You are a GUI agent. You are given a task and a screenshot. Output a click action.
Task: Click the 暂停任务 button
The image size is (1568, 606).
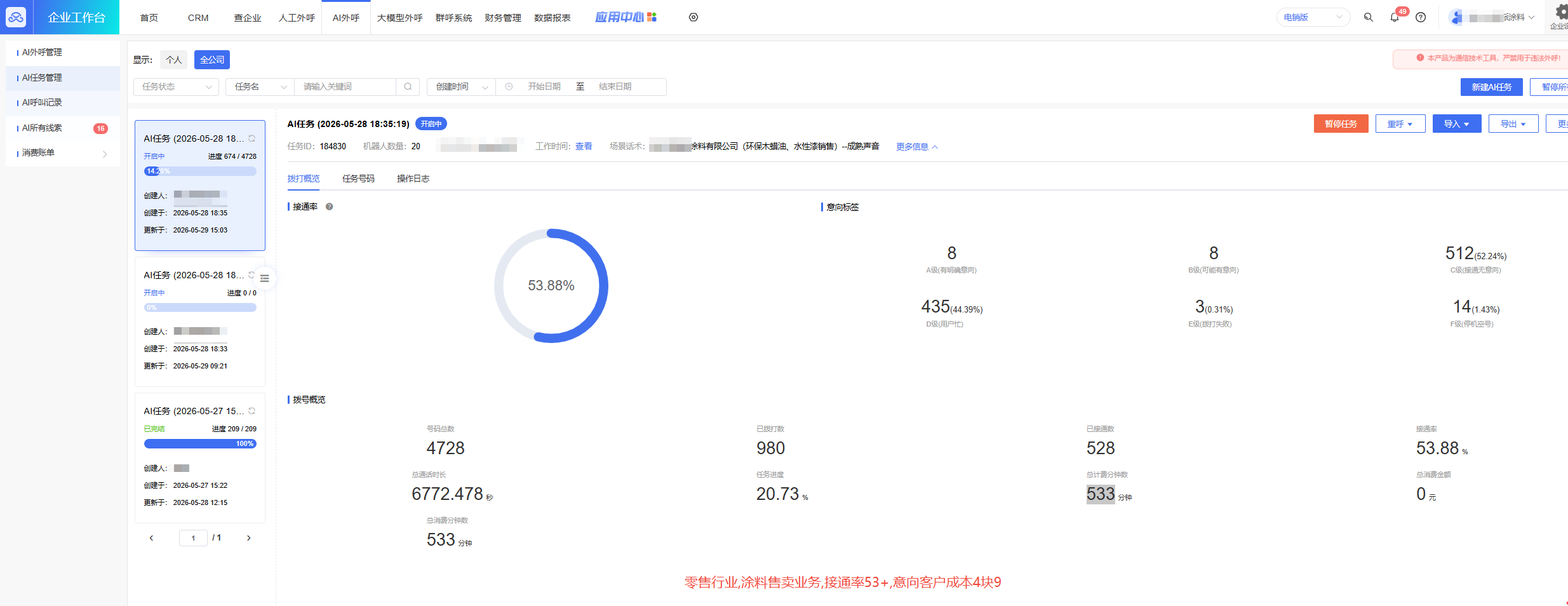(1341, 124)
